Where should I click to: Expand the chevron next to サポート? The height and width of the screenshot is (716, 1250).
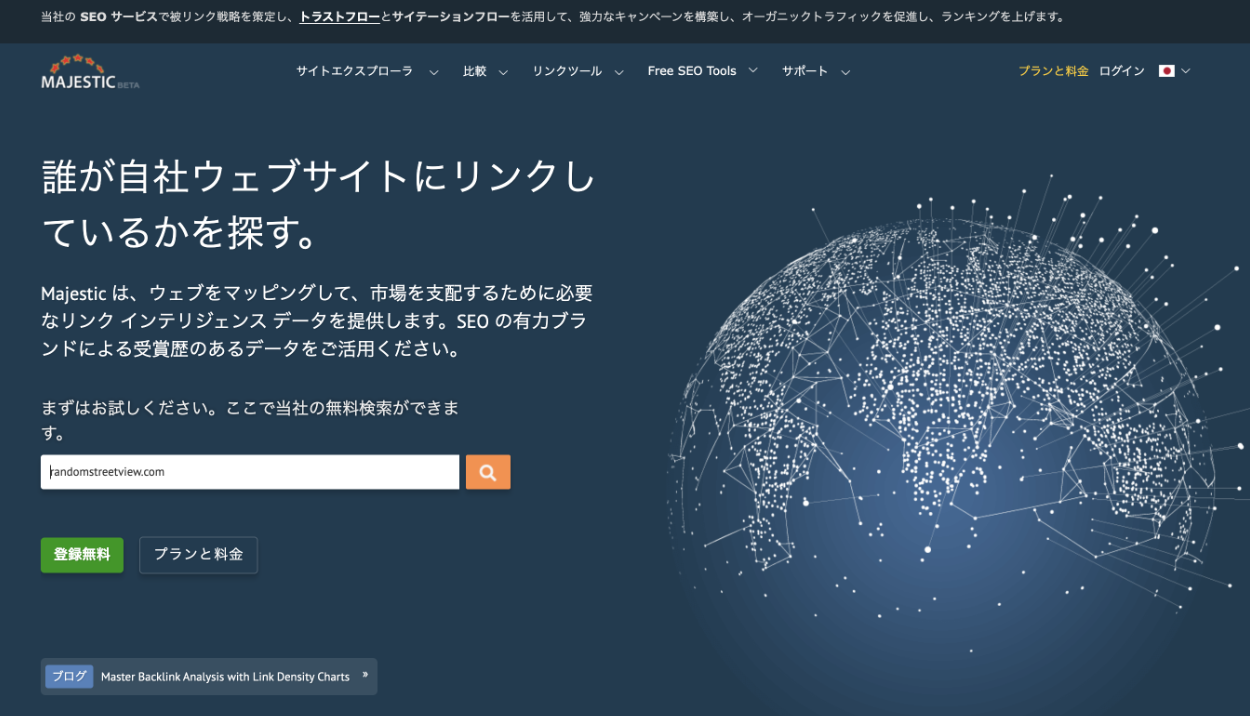tap(845, 72)
